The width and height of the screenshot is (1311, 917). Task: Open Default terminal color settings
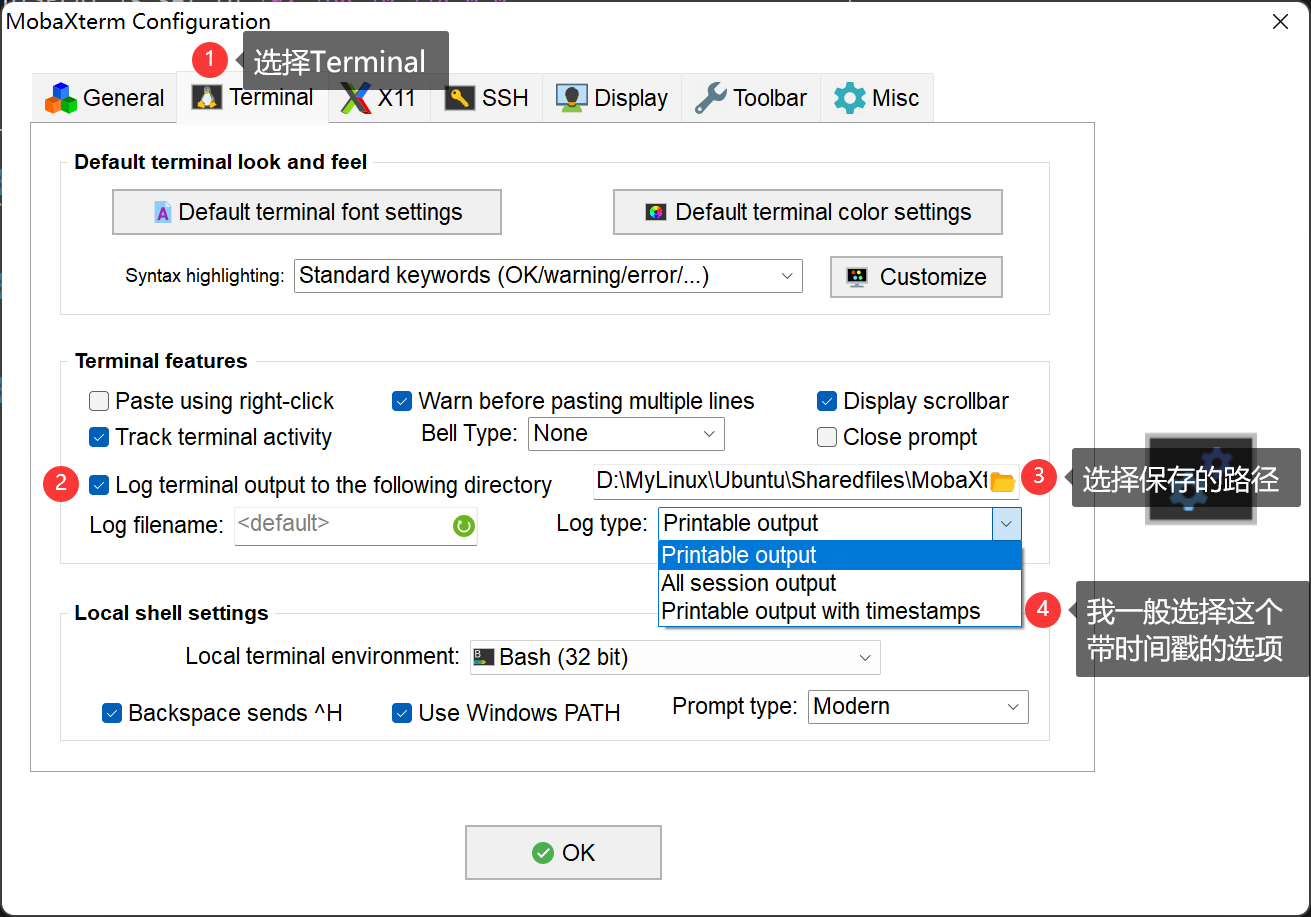coord(807,212)
